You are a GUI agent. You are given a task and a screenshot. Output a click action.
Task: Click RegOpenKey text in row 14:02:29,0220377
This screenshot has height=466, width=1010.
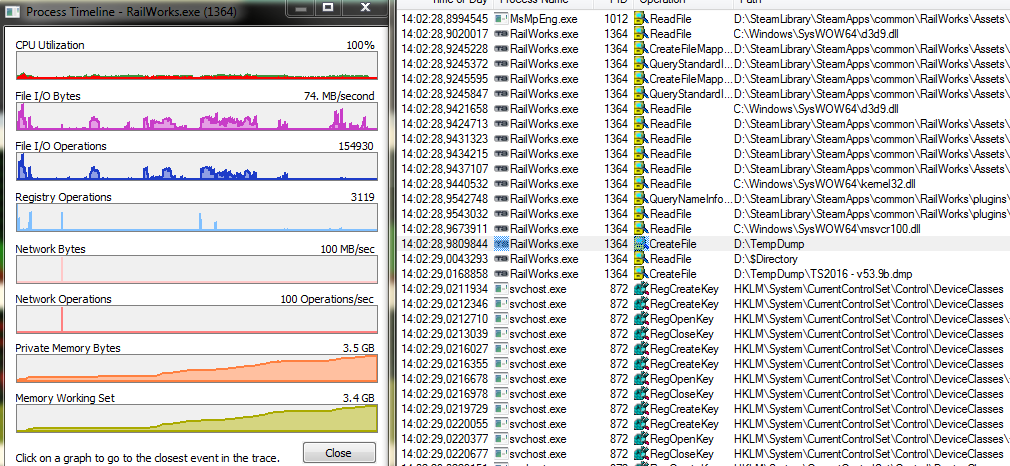tap(681, 439)
